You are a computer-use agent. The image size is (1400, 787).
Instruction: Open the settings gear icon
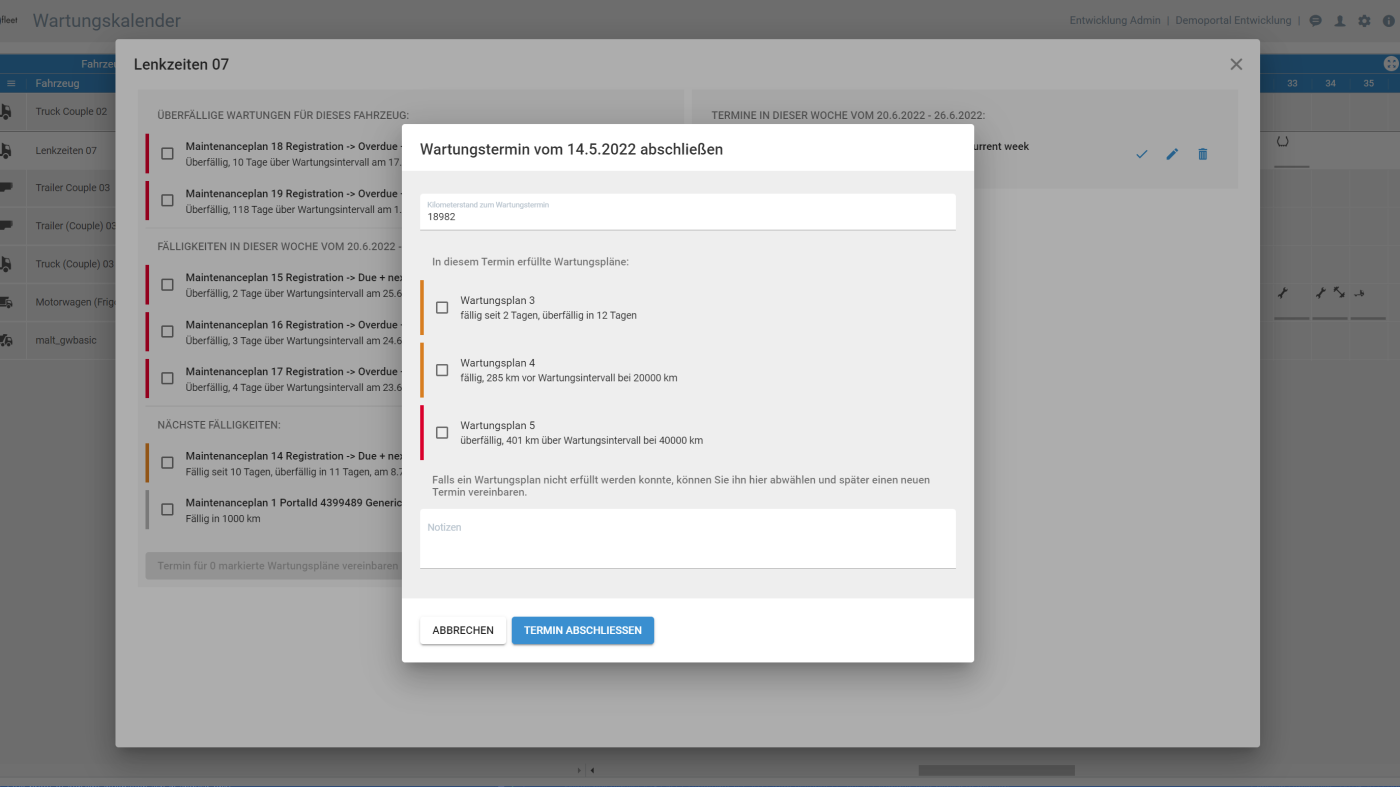pos(1364,21)
